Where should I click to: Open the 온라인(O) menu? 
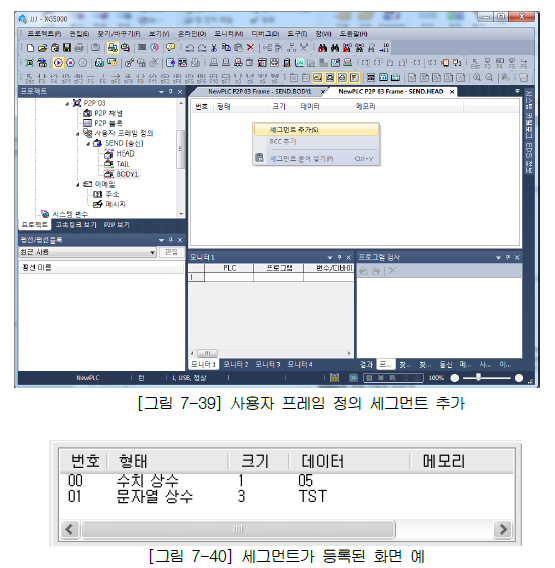[x=192, y=34]
